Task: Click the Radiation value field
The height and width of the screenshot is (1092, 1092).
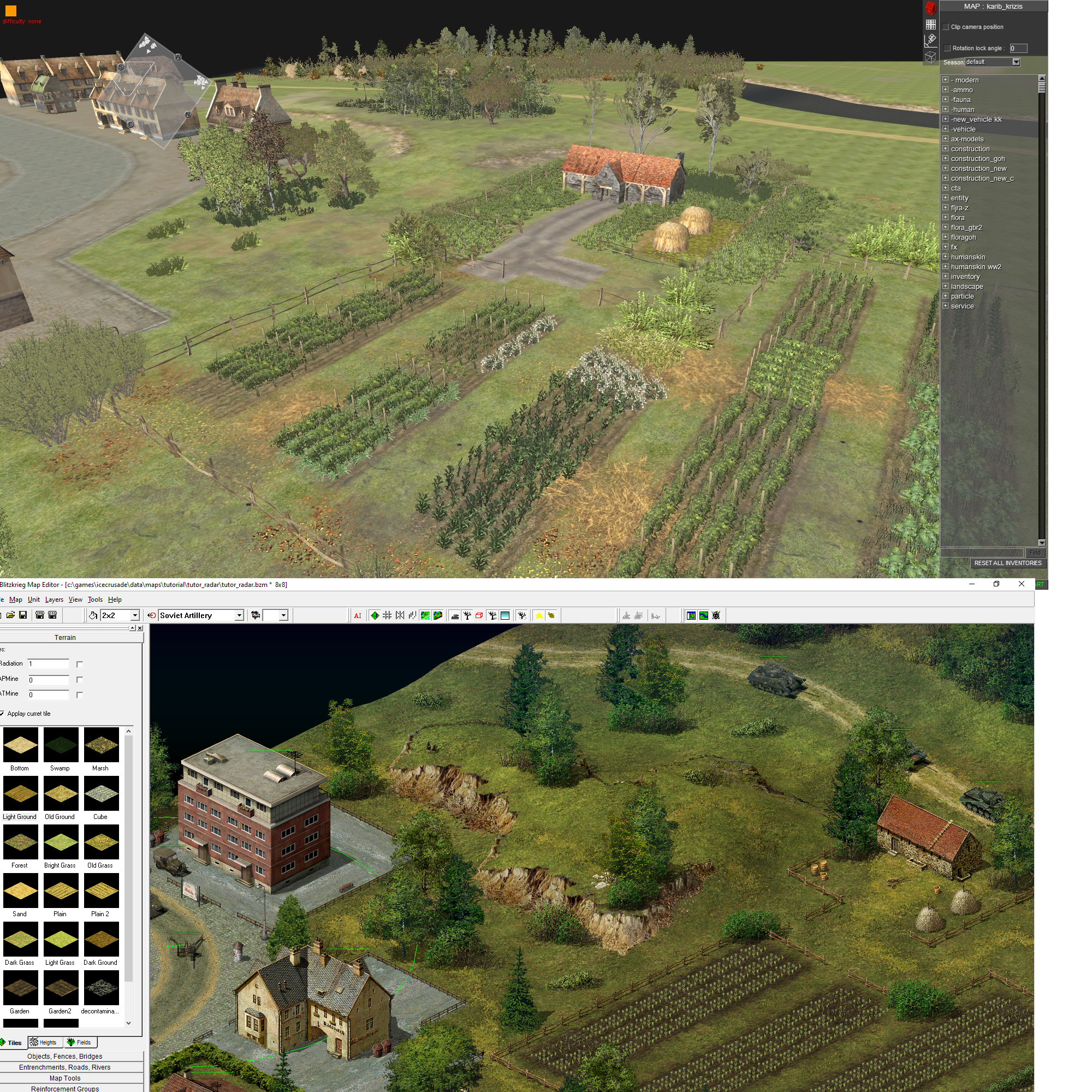Action: (x=48, y=663)
